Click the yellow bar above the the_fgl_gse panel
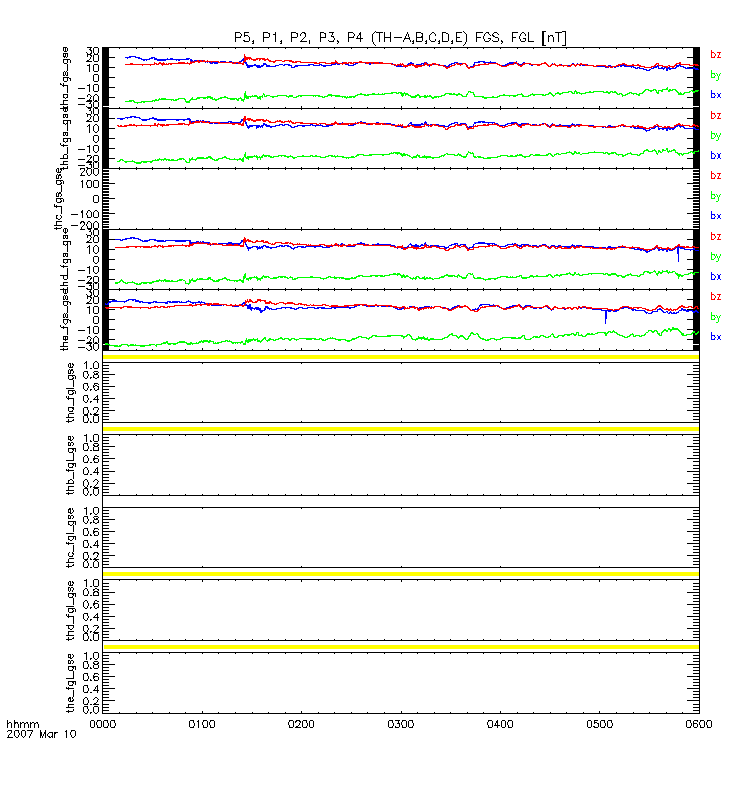The height and width of the screenshot is (800, 750). [401, 647]
